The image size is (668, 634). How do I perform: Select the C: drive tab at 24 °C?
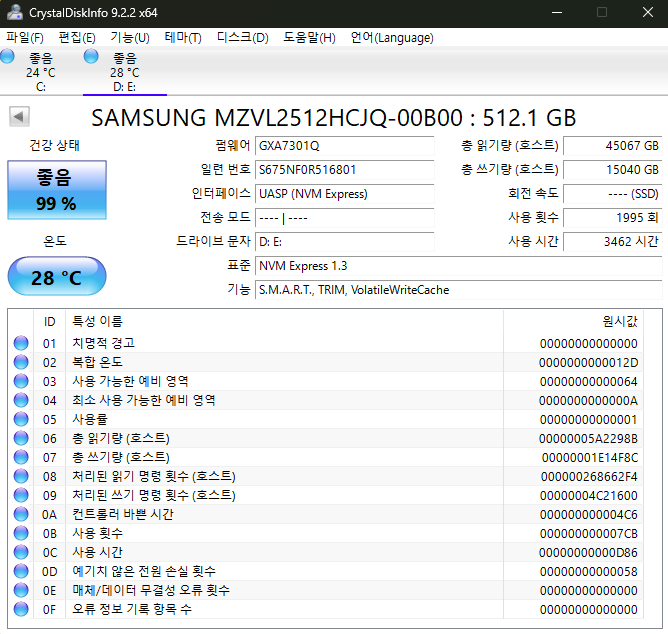41,72
